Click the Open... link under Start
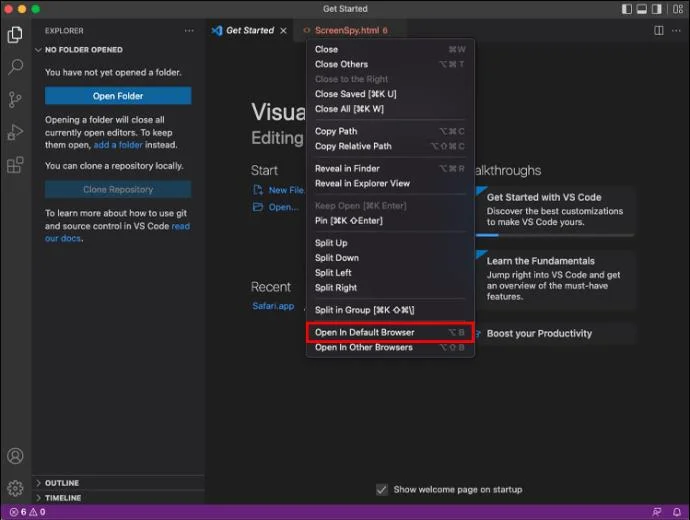The image size is (690, 520). click(283, 207)
